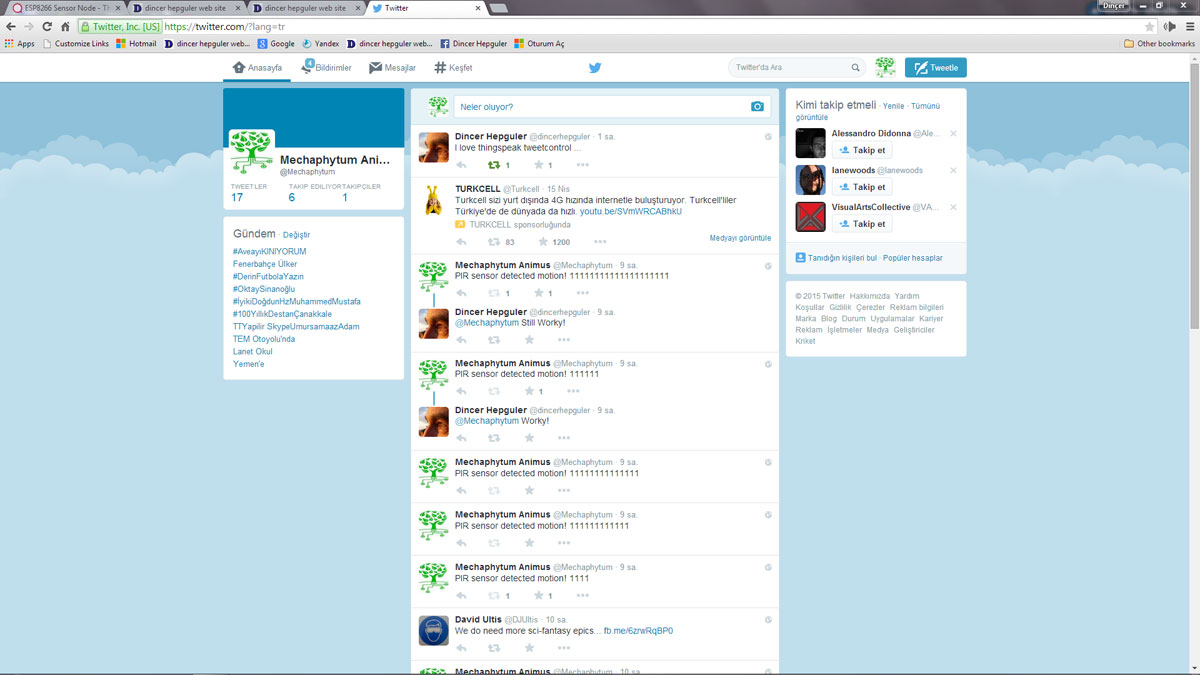
Task: Click Medyayı görüntüle on the TURKCELL tweet
Action: click(x=740, y=238)
